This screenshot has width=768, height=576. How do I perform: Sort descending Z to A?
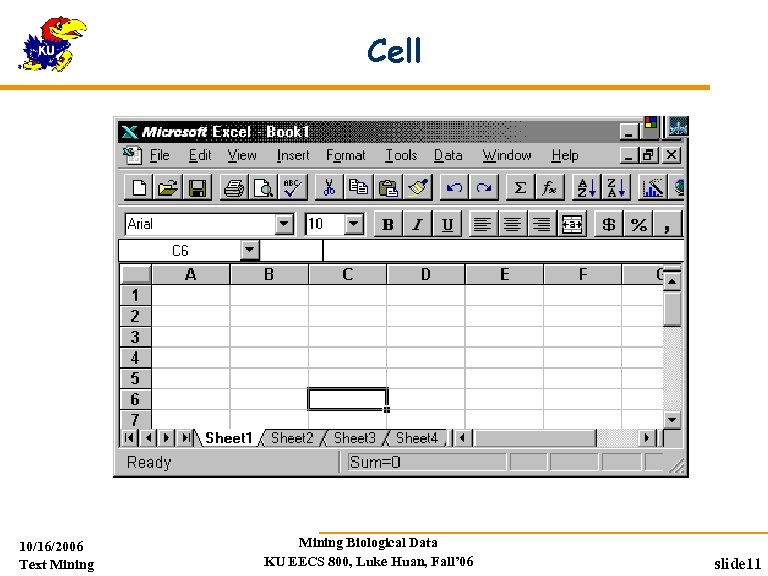(616, 187)
